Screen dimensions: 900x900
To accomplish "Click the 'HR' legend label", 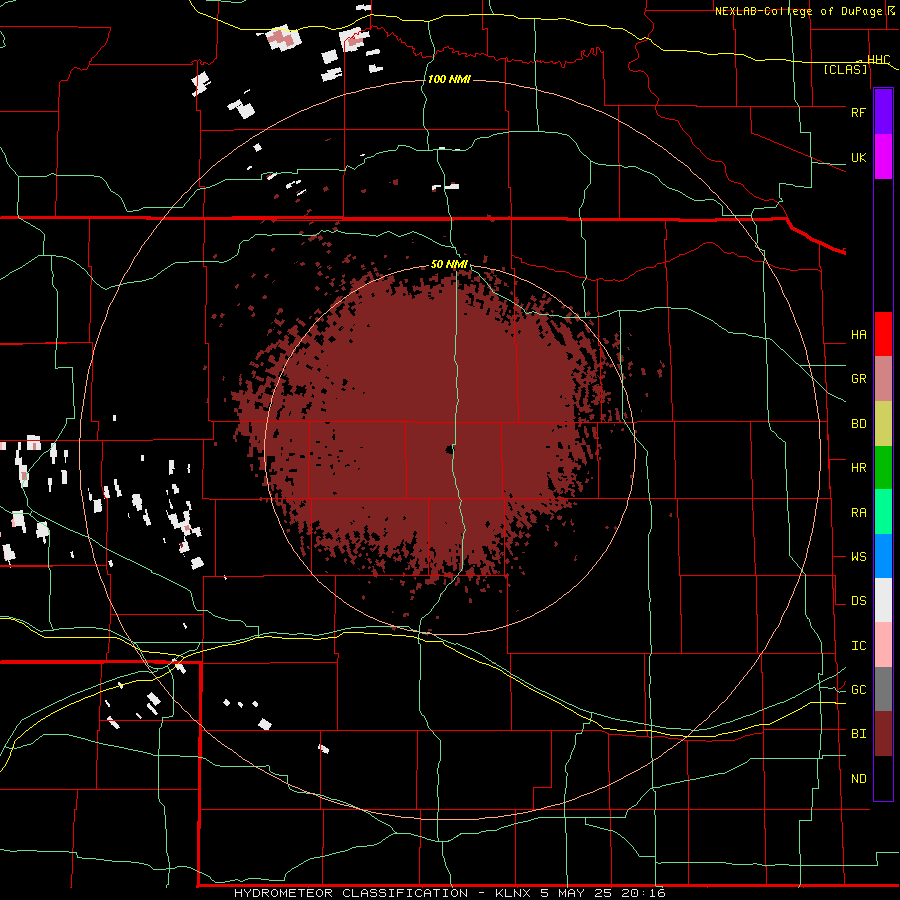I will pyautogui.click(x=858, y=468).
